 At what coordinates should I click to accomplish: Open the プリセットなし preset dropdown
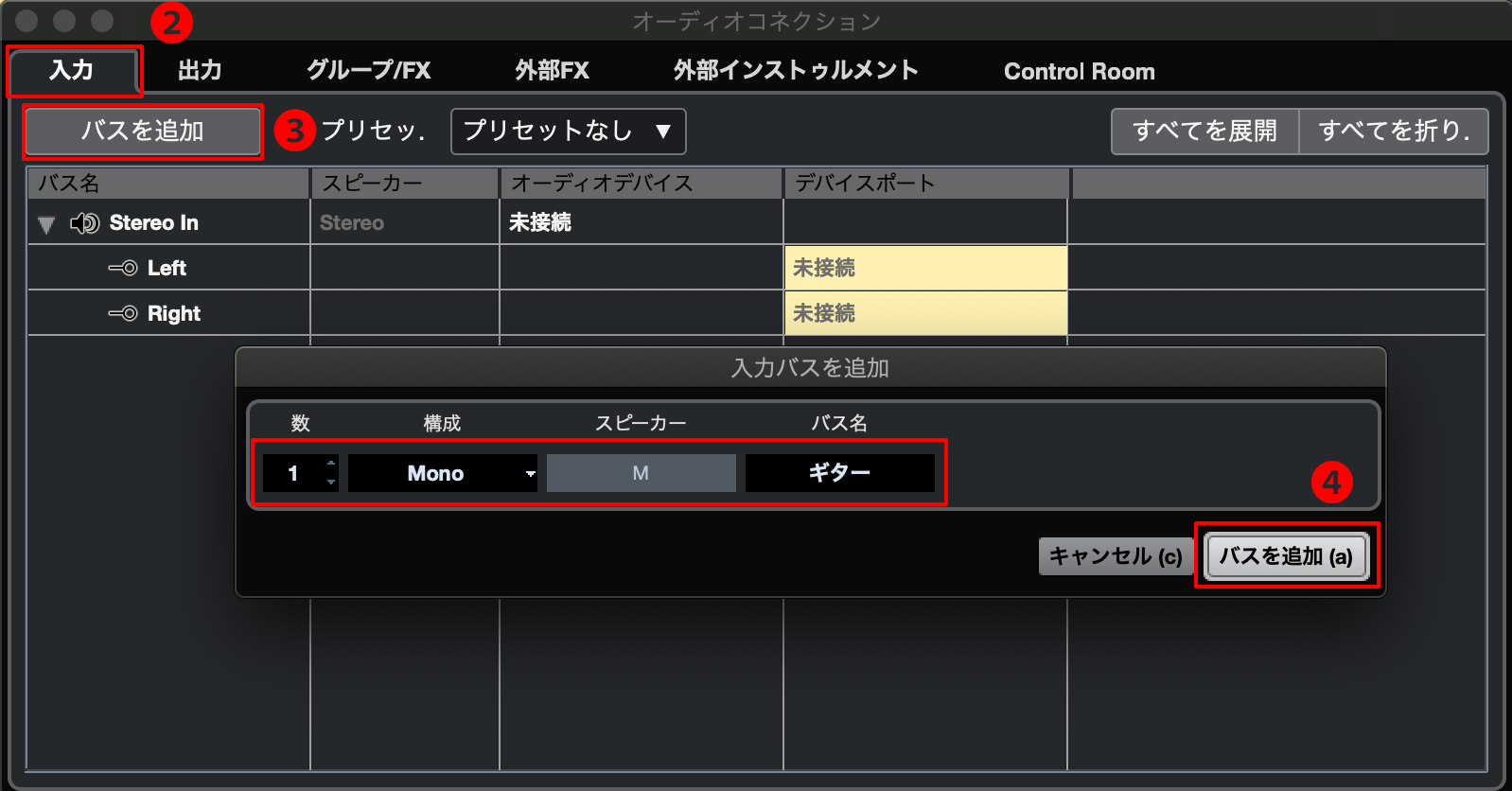(568, 132)
